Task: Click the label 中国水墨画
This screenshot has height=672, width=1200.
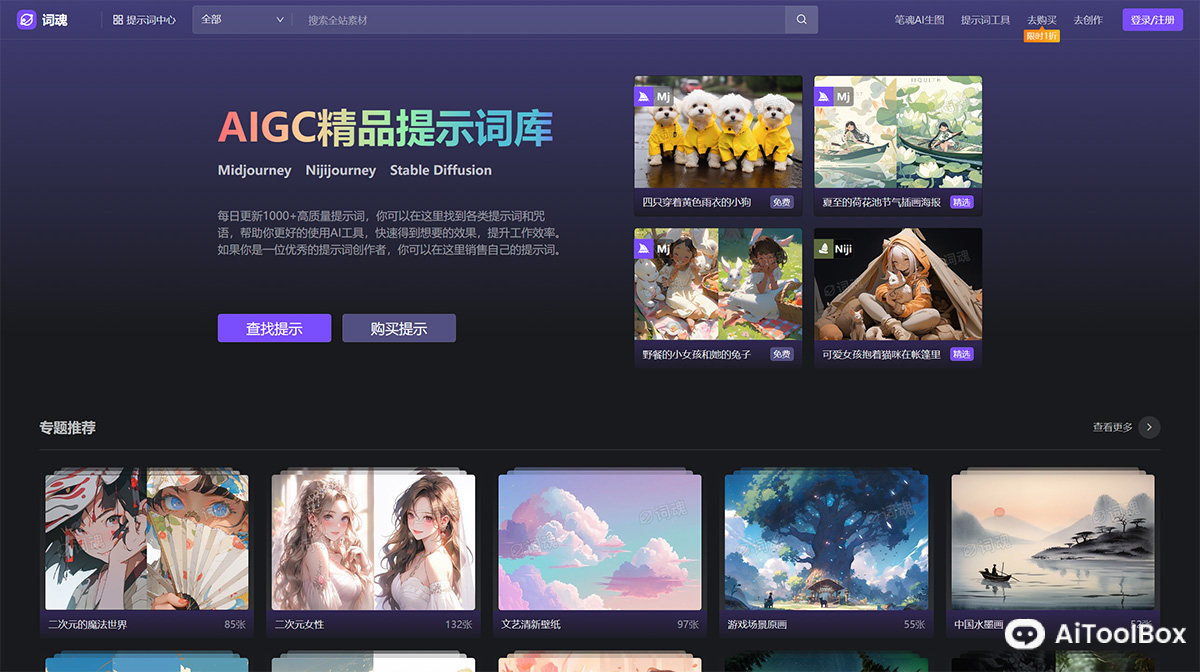Action: pos(979,625)
